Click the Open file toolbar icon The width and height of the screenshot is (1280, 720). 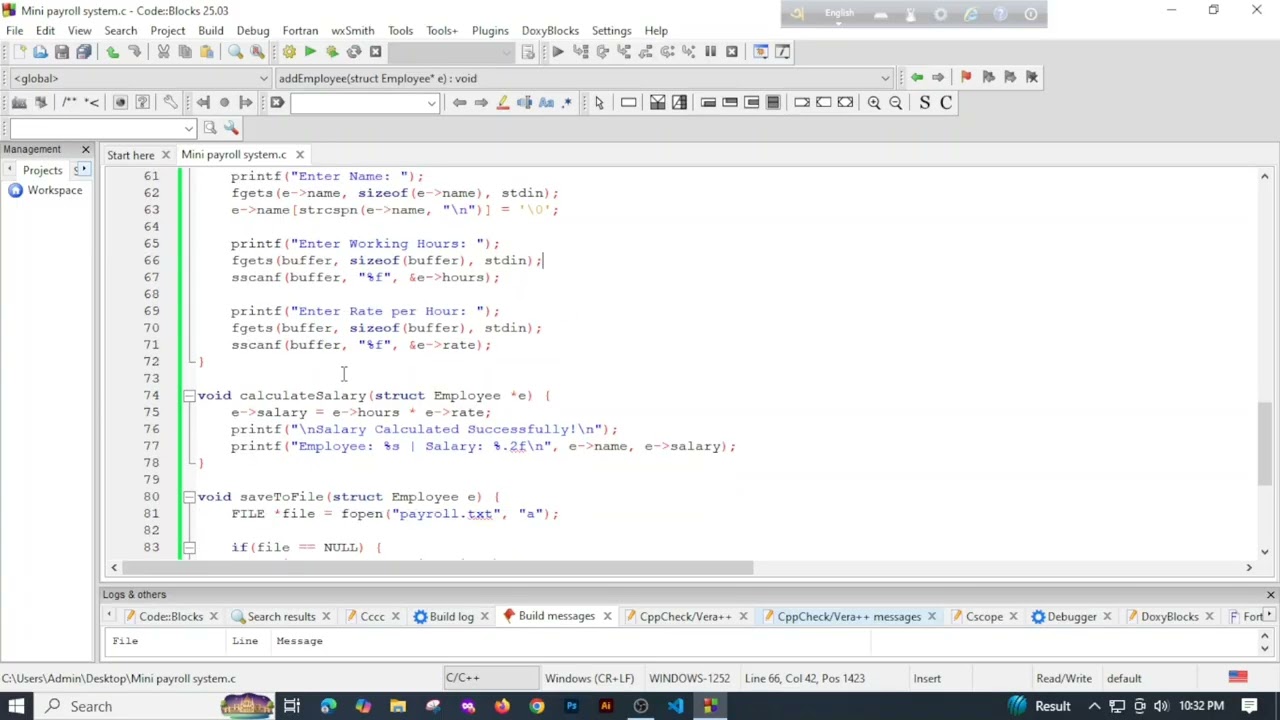coord(40,52)
